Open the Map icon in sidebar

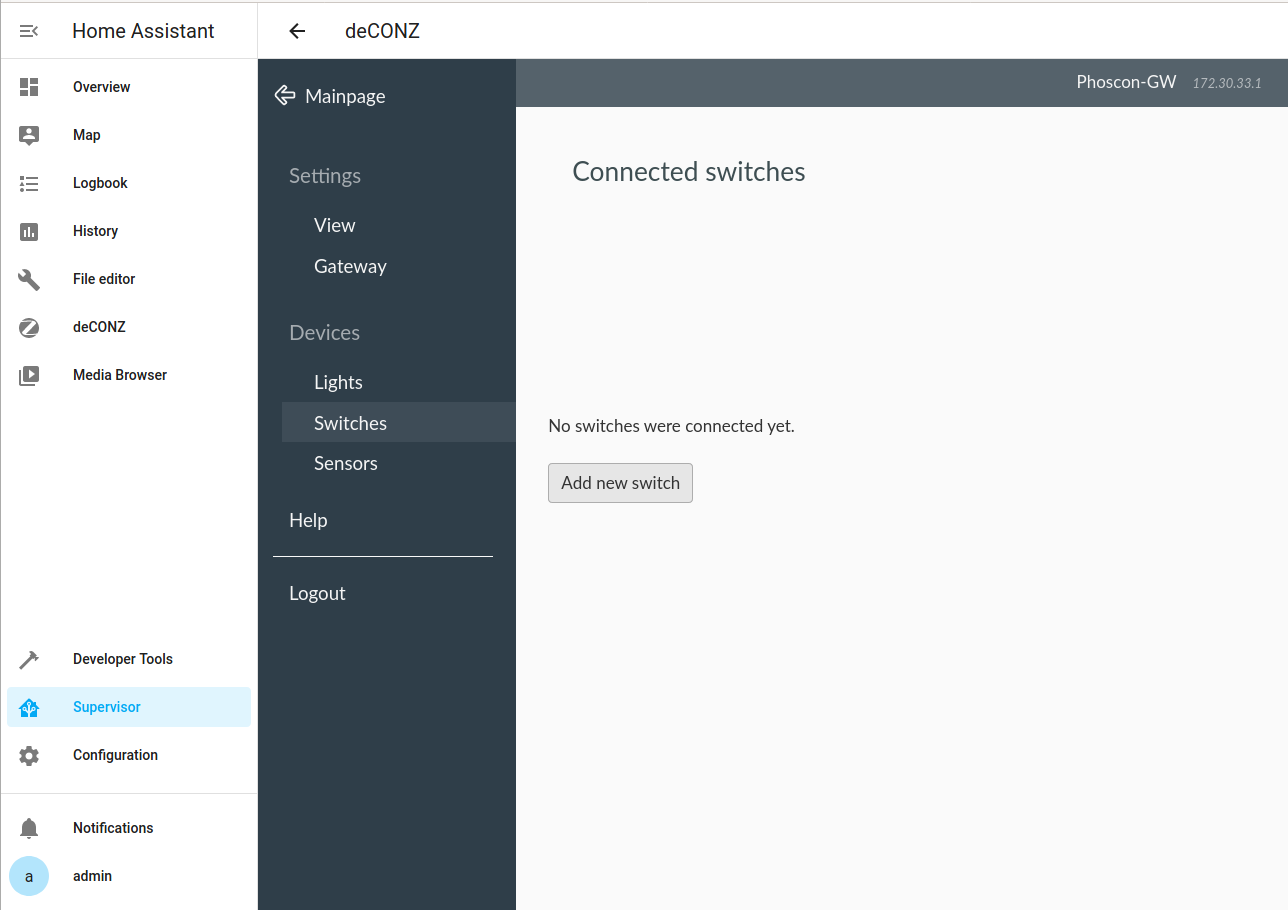29,135
